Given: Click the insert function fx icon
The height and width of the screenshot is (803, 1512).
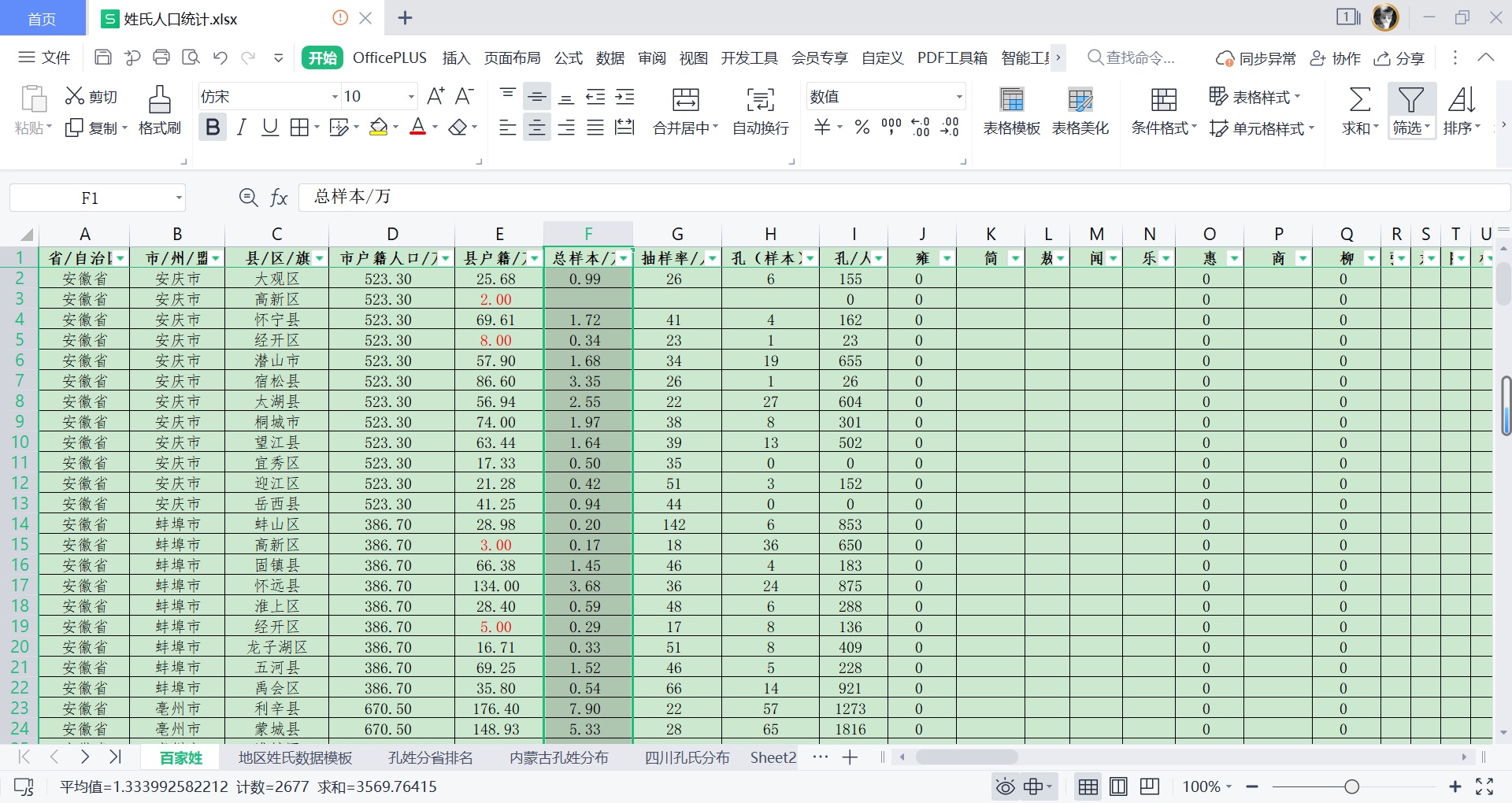Looking at the screenshot, I should pyautogui.click(x=279, y=198).
